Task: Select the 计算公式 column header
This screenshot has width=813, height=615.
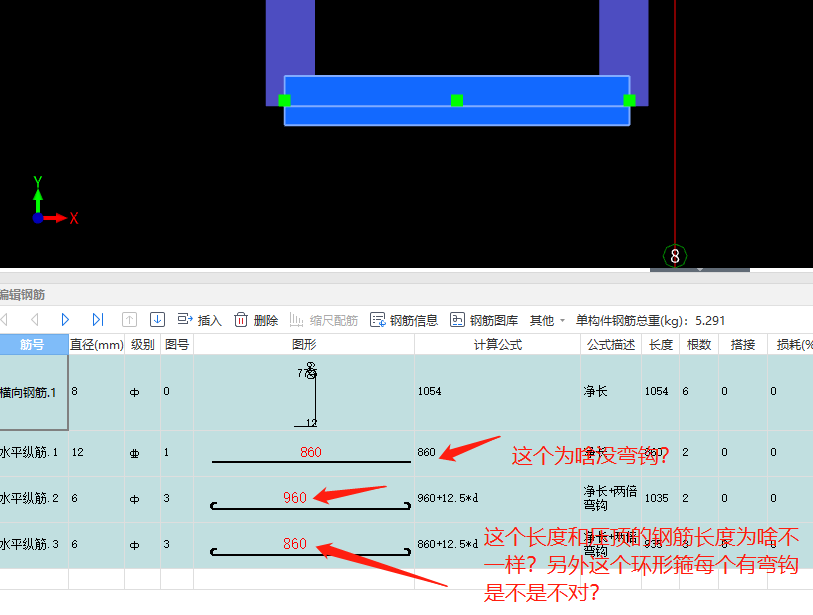Action: 497,344
